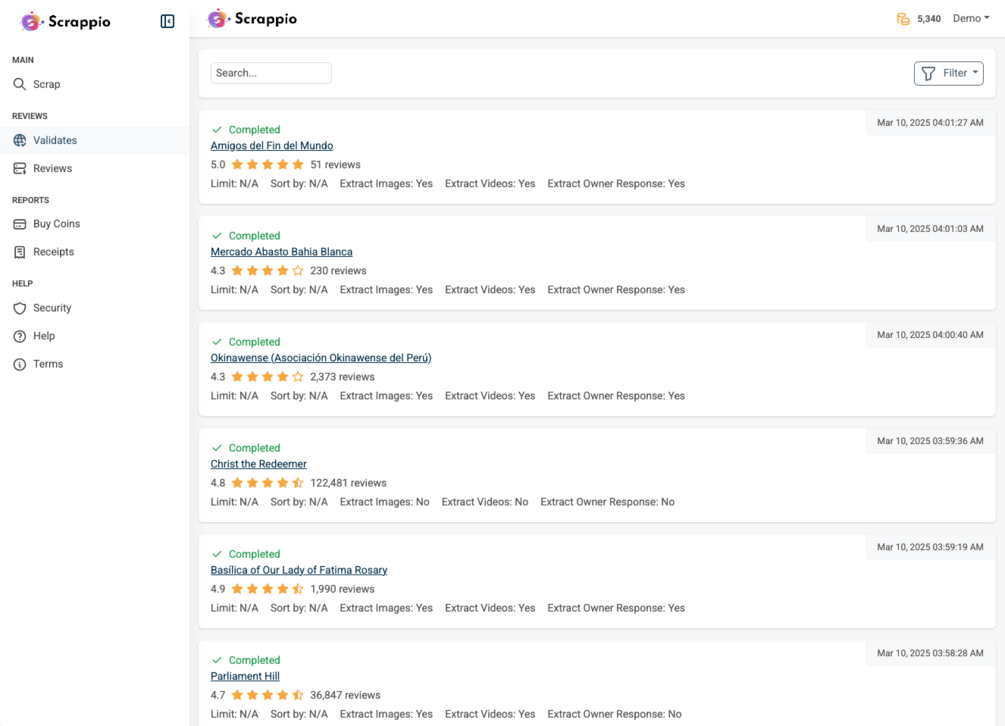The width and height of the screenshot is (1005, 726).
Task: Click the star rating for Amigos del Fin del Mundo
Action: click(x=267, y=165)
